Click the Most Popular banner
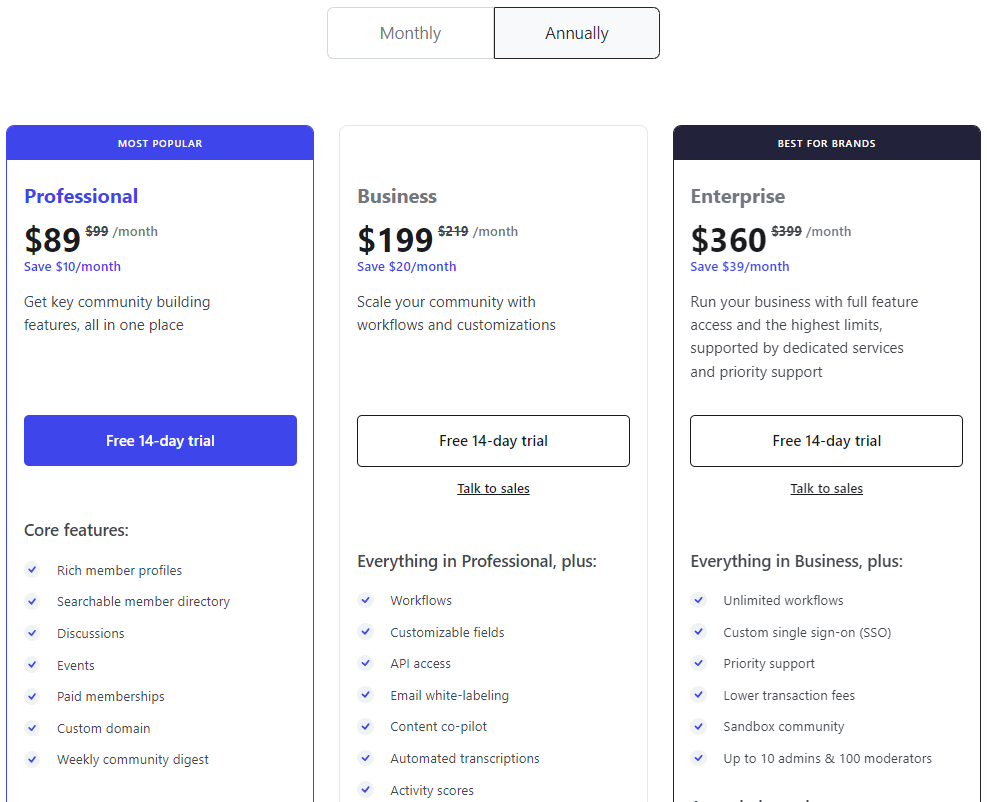Screen dimensions: 987x802 160,143
